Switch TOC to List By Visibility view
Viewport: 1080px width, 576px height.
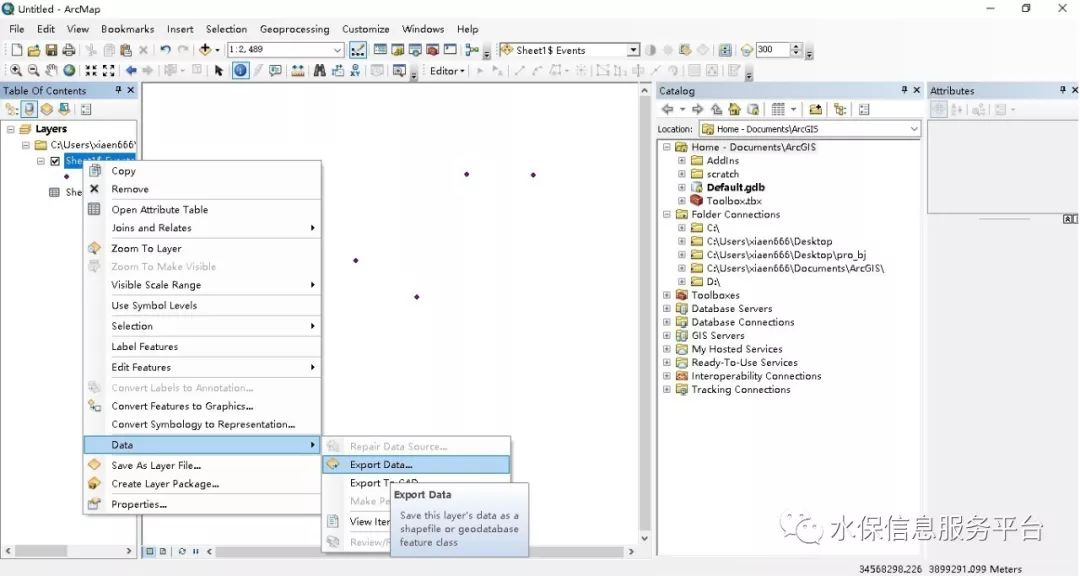point(46,110)
